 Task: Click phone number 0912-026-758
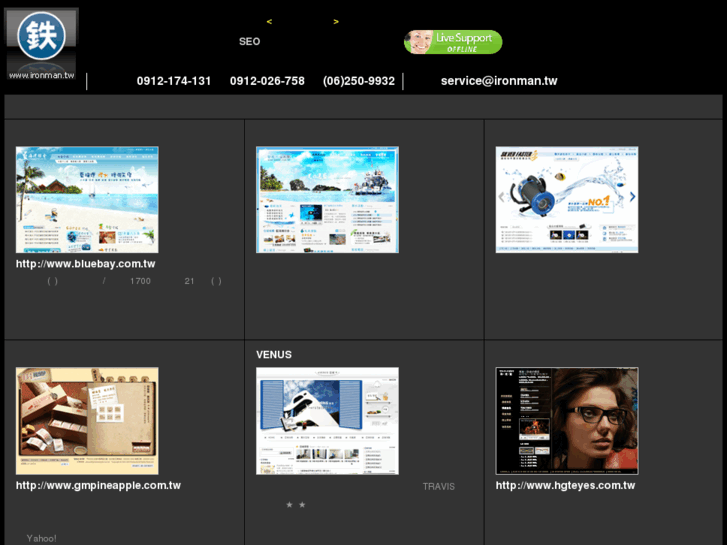[x=267, y=81]
